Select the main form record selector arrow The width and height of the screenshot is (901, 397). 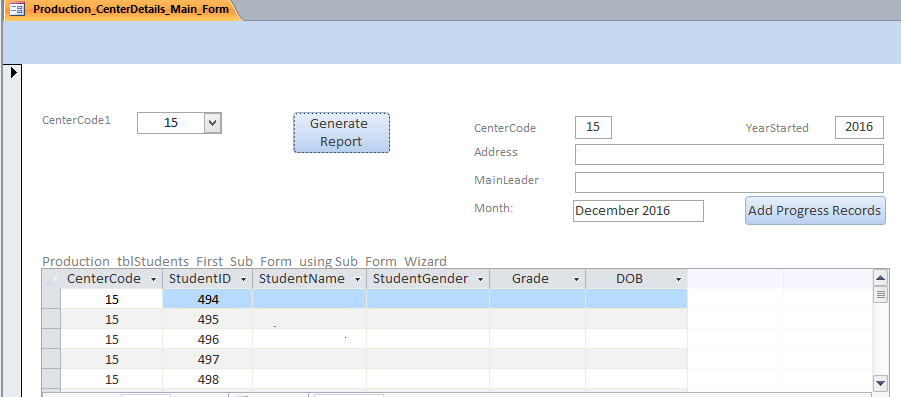14,72
